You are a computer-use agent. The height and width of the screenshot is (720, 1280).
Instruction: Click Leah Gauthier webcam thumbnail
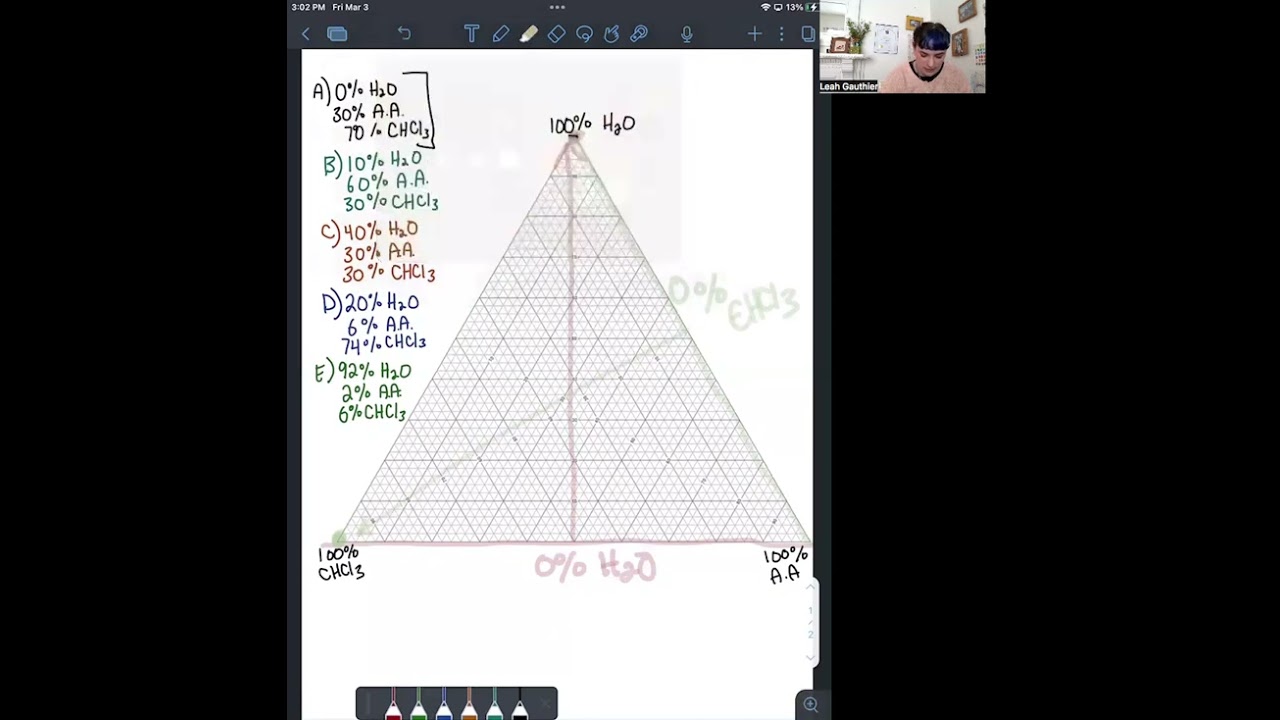click(902, 47)
